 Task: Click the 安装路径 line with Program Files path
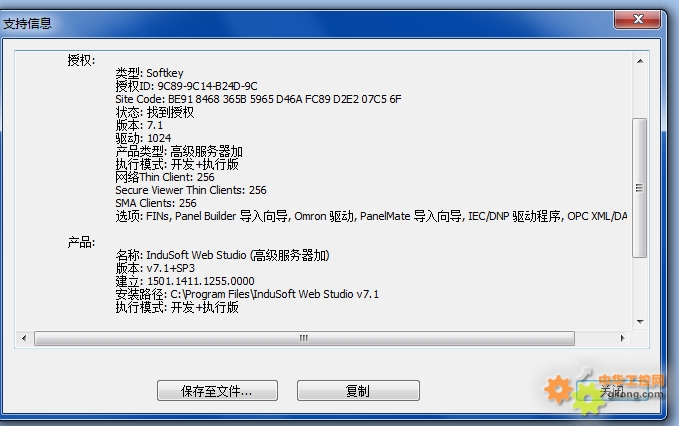pyautogui.click(x=247, y=294)
